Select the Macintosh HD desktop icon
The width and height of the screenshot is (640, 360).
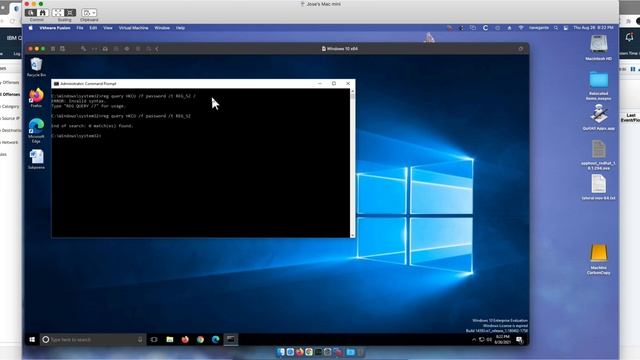click(x=599, y=48)
